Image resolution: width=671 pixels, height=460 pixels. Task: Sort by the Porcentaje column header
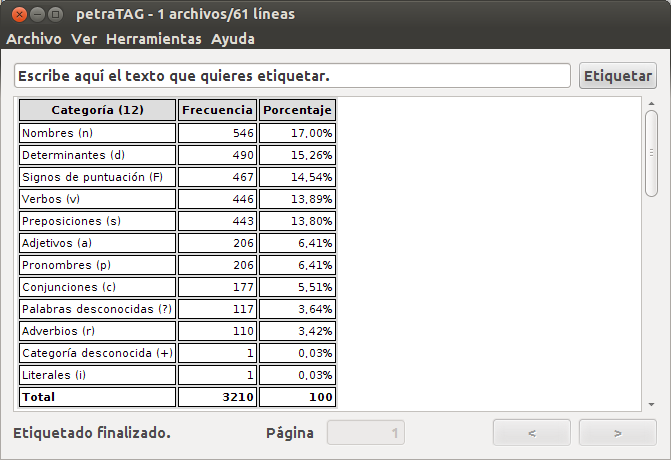(x=297, y=110)
